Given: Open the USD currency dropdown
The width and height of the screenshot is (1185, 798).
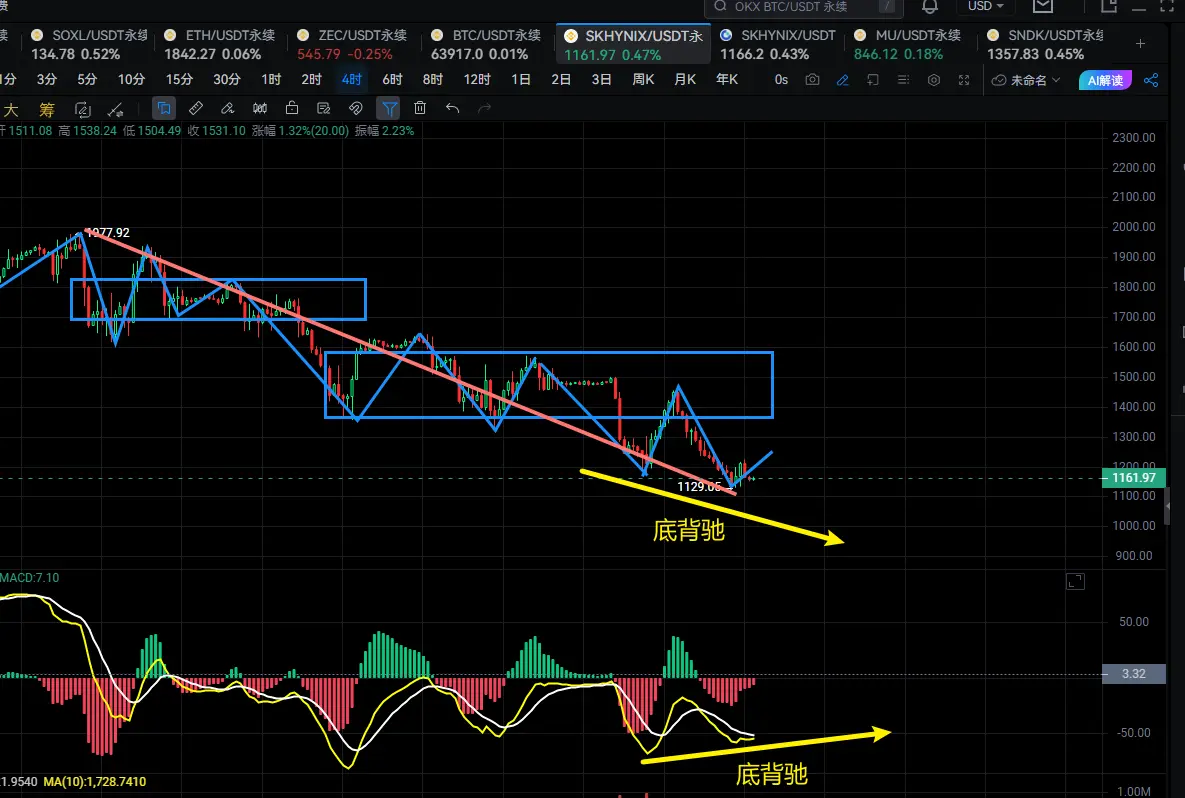Looking at the screenshot, I should [985, 6].
